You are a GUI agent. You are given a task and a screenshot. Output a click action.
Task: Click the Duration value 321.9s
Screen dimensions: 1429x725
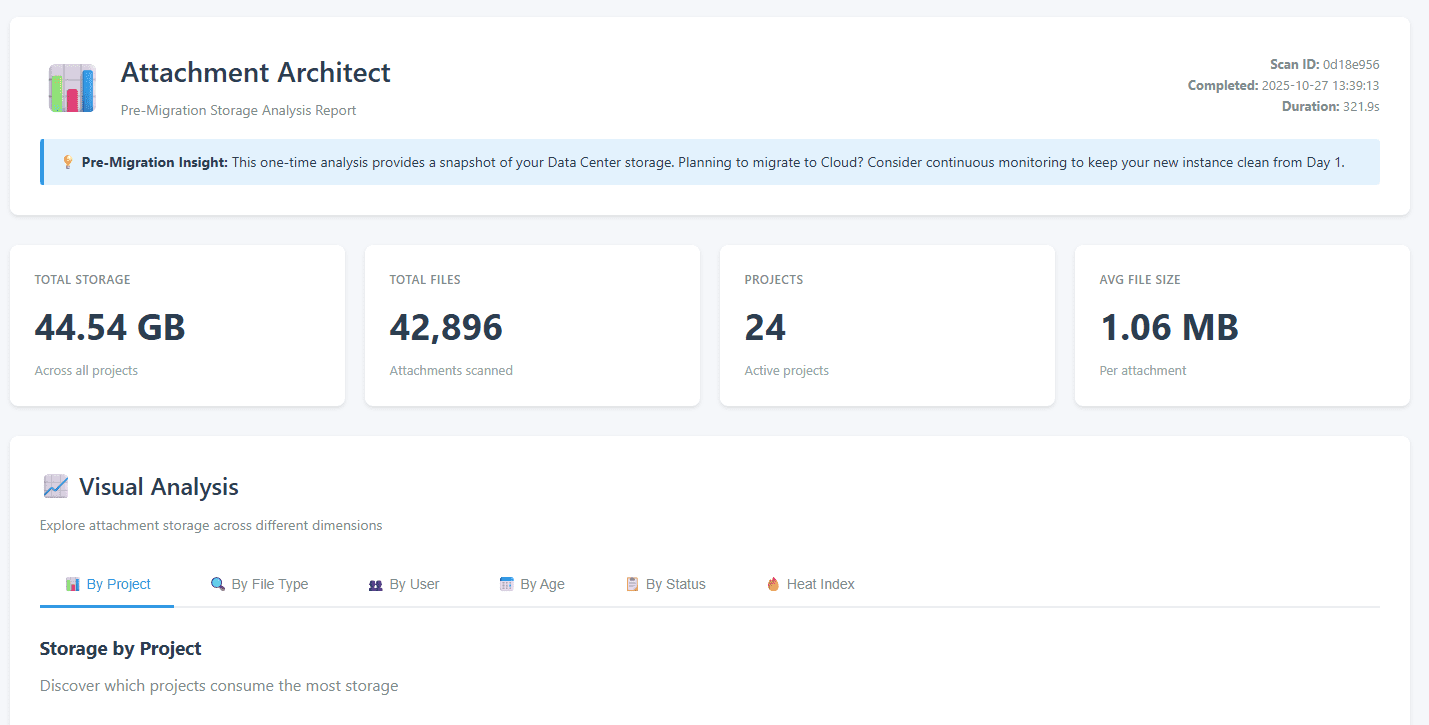point(1360,106)
